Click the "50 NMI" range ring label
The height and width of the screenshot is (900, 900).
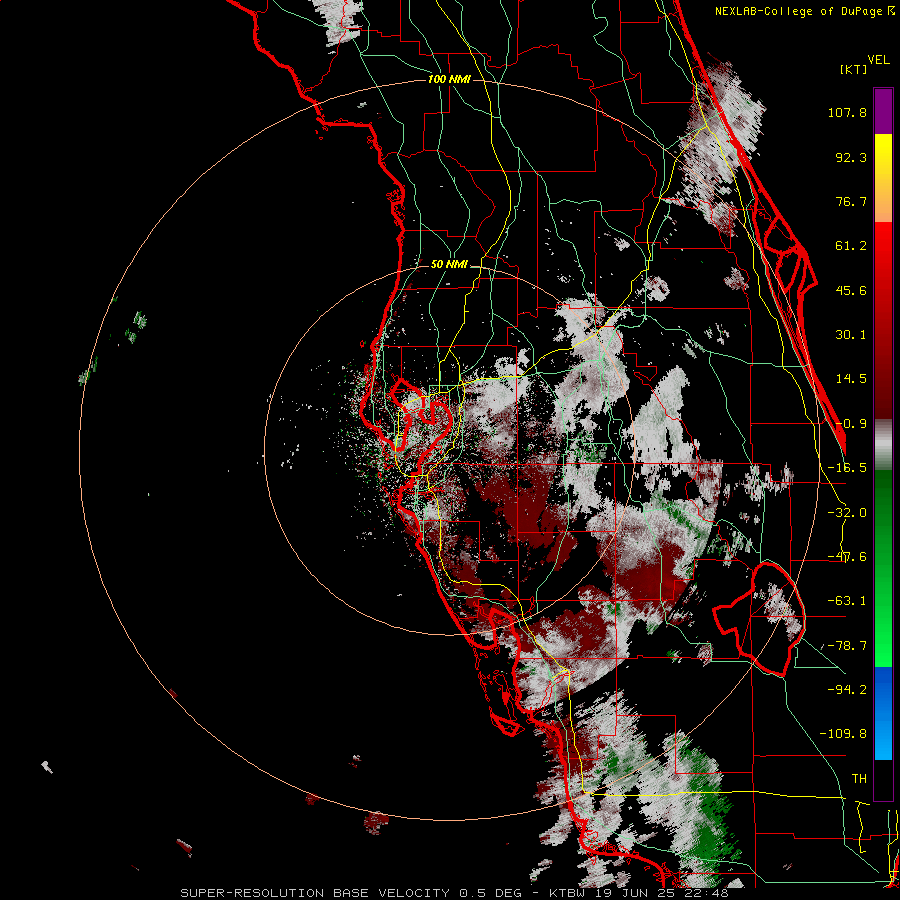[449, 265]
